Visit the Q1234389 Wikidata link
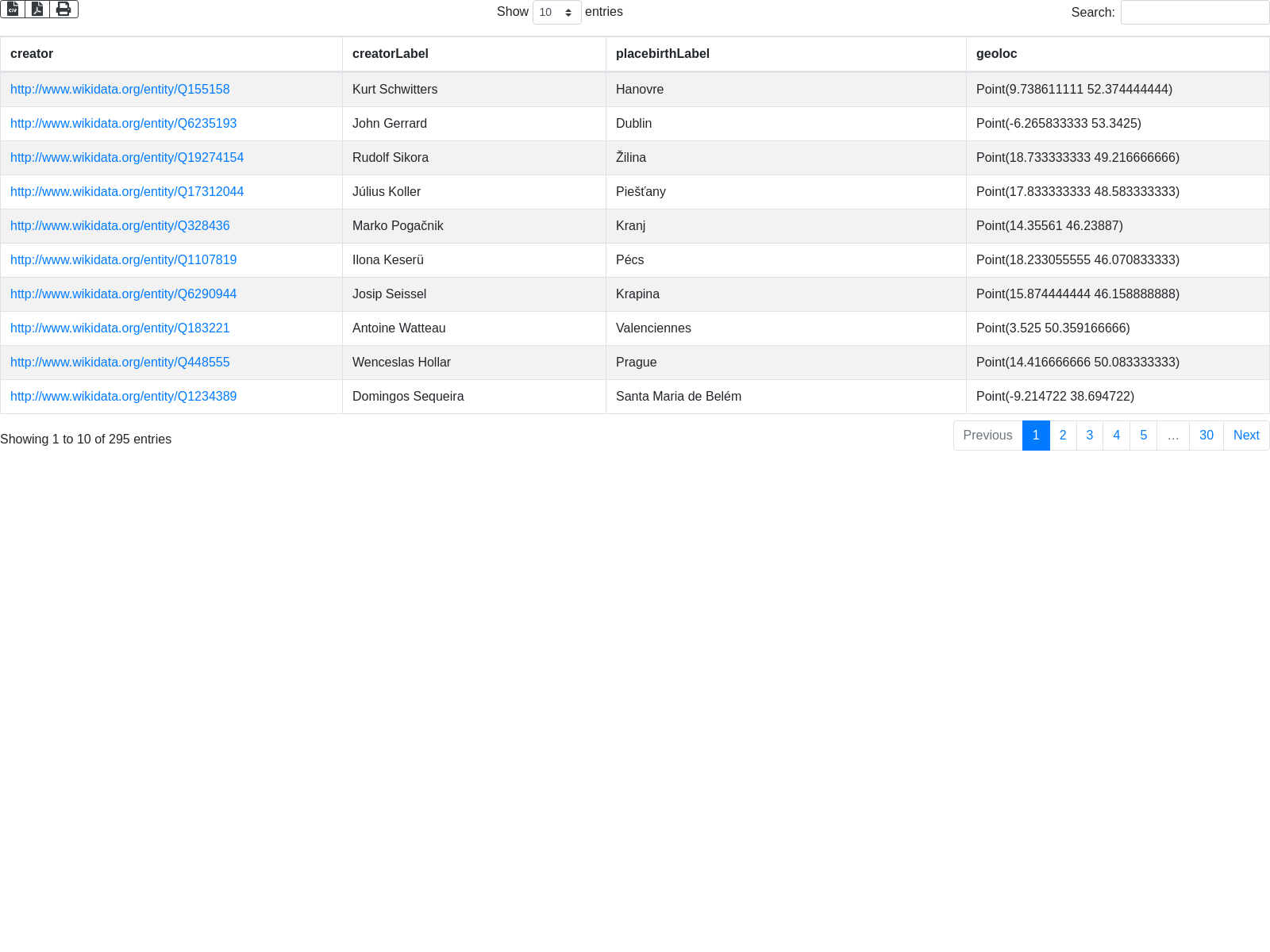Image resolution: width=1270 pixels, height=952 pixels. [x=123, y=397]
